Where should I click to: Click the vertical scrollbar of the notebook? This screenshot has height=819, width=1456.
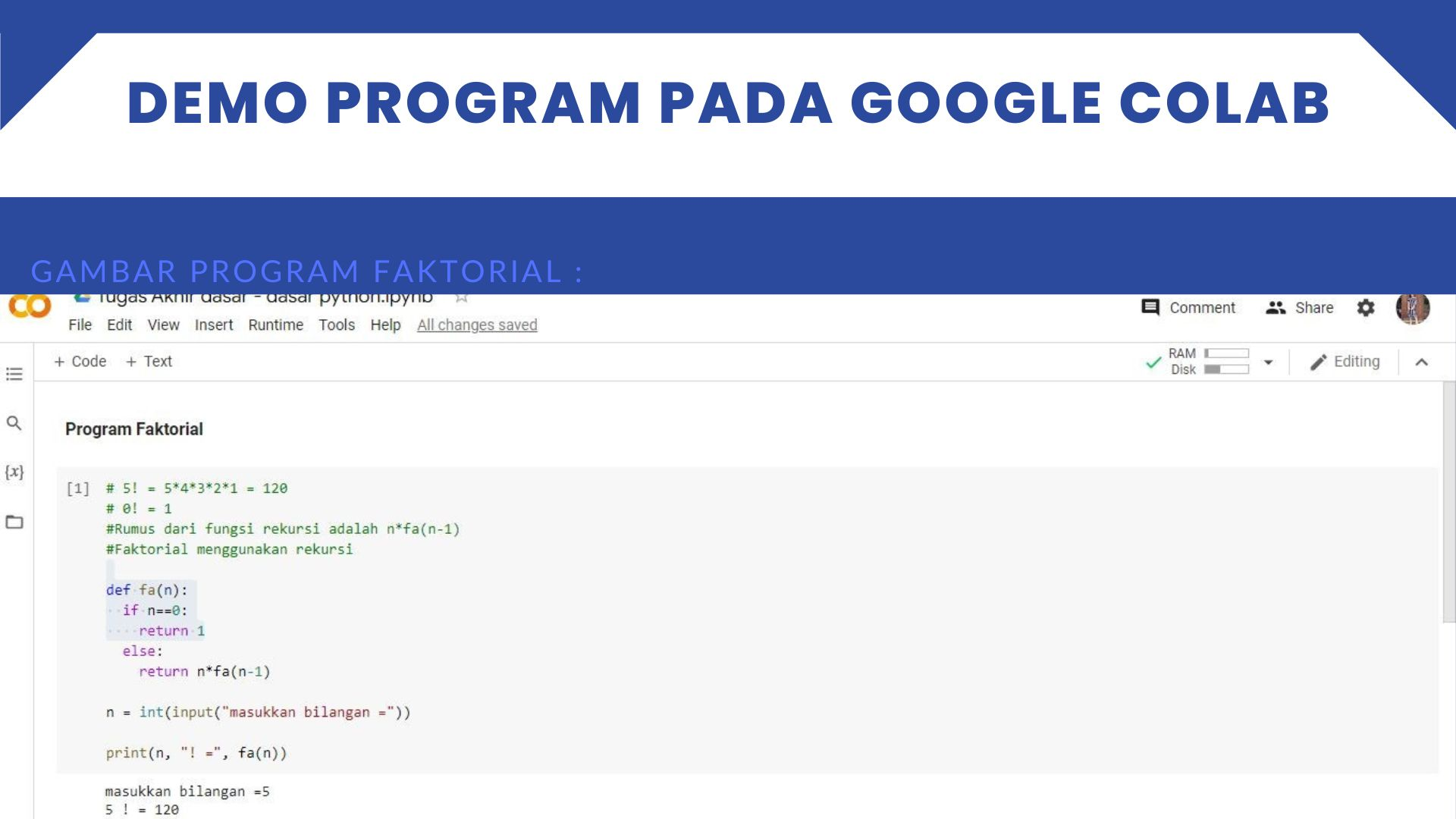coord(1448,502)
